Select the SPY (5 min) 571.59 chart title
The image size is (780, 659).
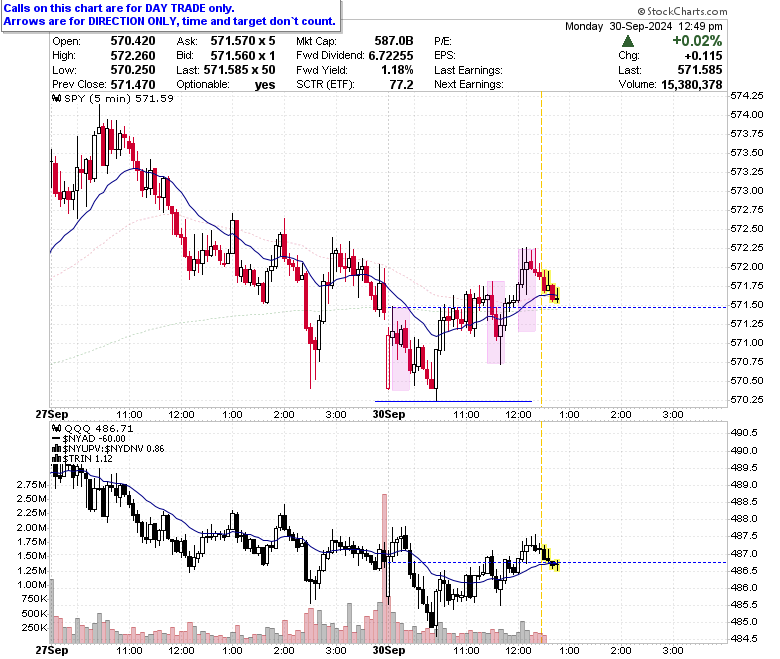coord(119,98)
